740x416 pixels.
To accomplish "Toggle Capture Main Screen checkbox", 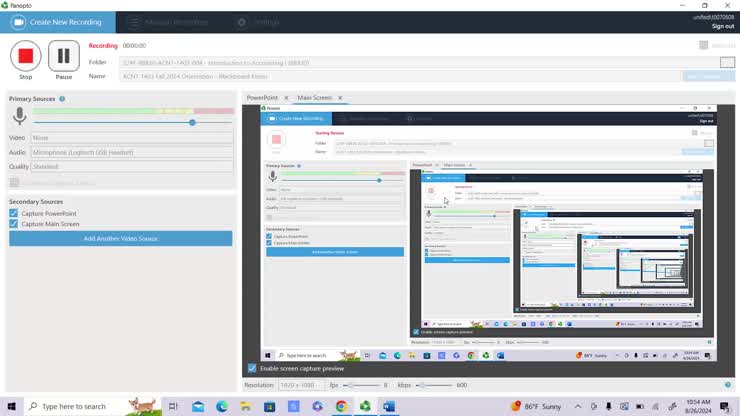I will [14, 224].
